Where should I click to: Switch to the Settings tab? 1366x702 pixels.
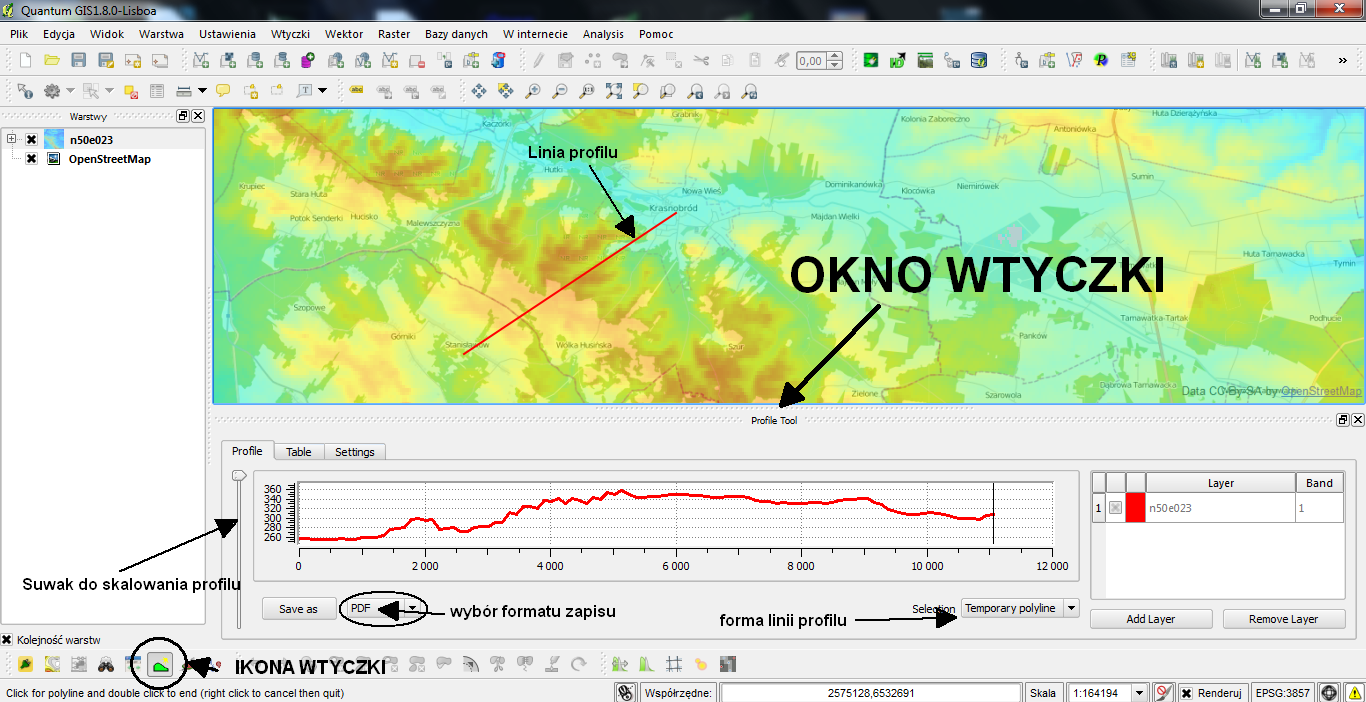354,452
